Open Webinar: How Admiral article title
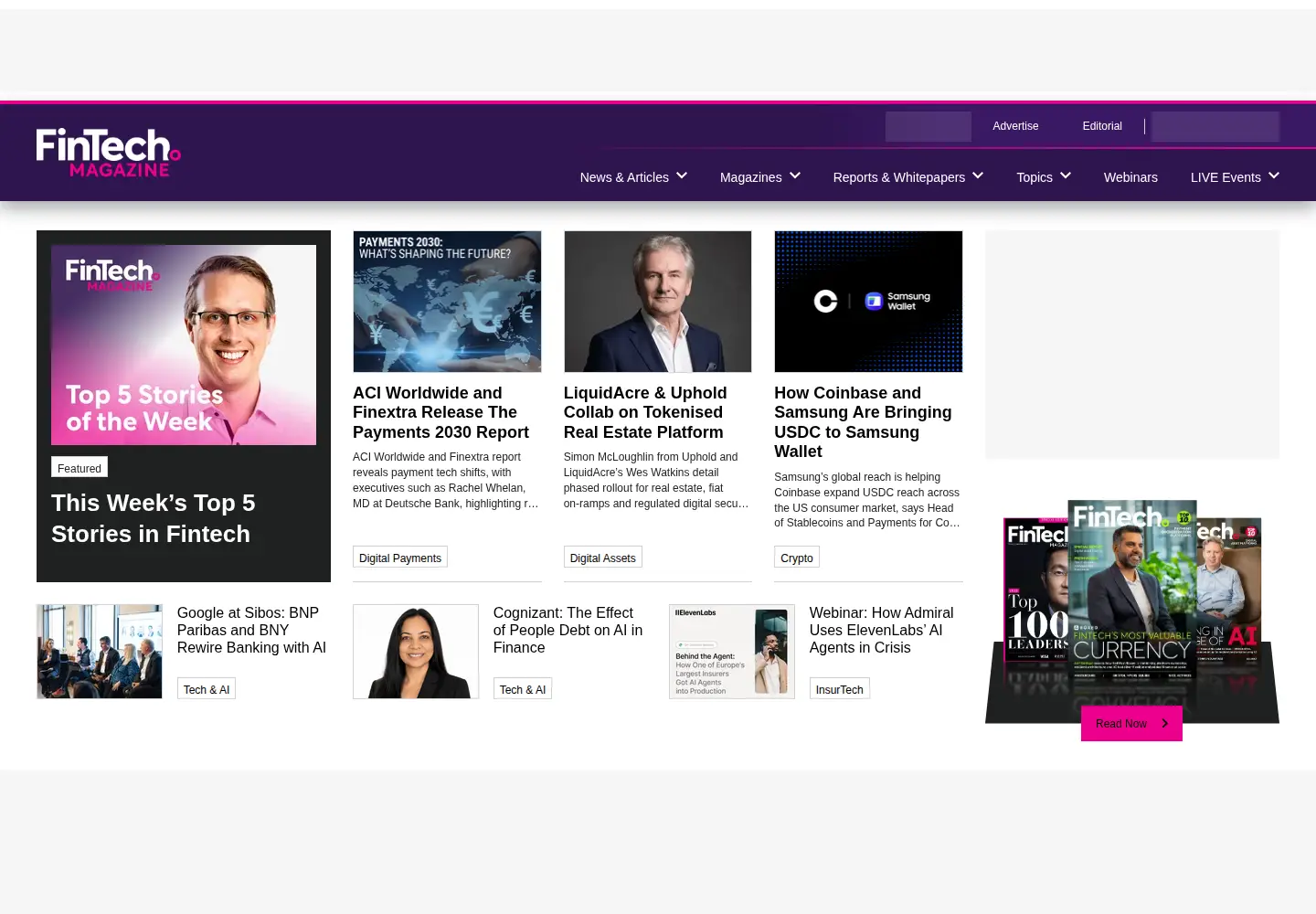Viewport: 1316px width, 914px height. pyautogui.click(x=881, y=630)
